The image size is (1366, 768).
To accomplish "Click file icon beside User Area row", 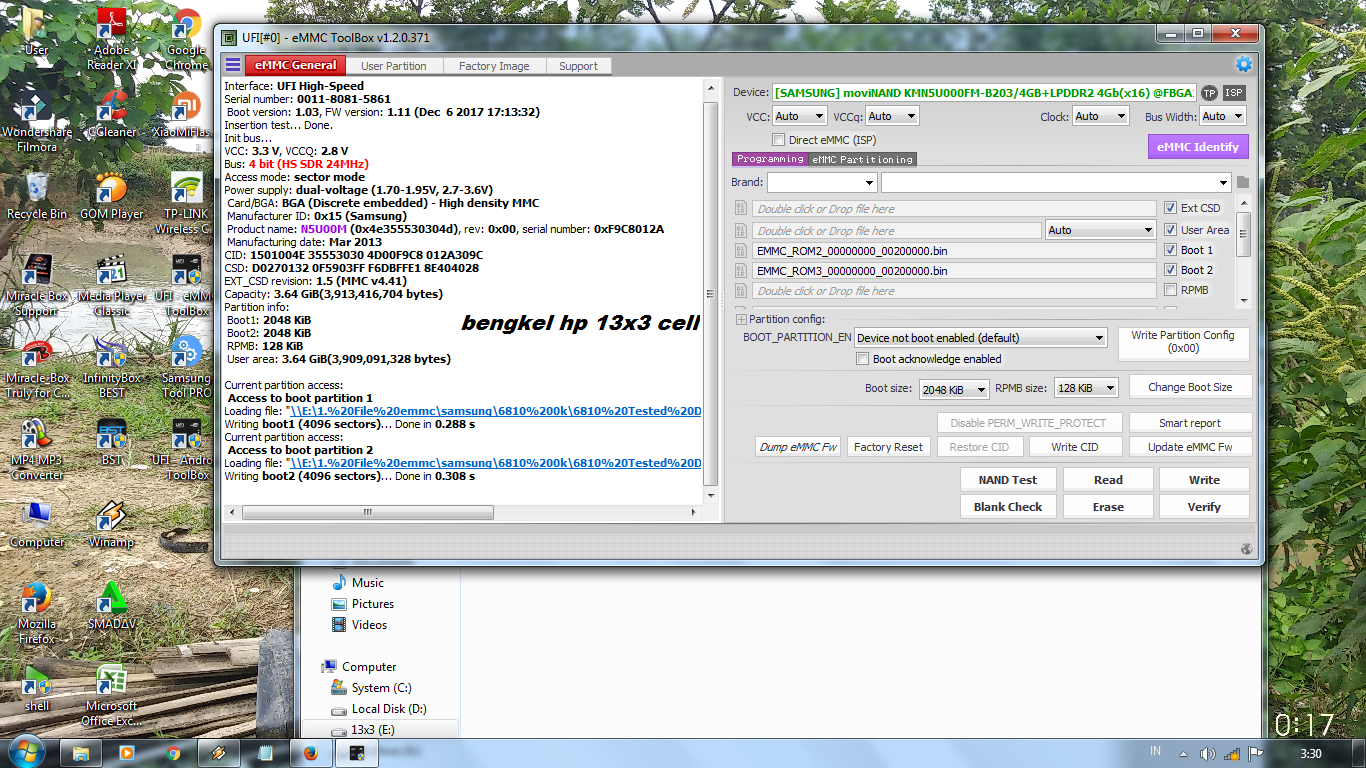I will click(741, 230).
